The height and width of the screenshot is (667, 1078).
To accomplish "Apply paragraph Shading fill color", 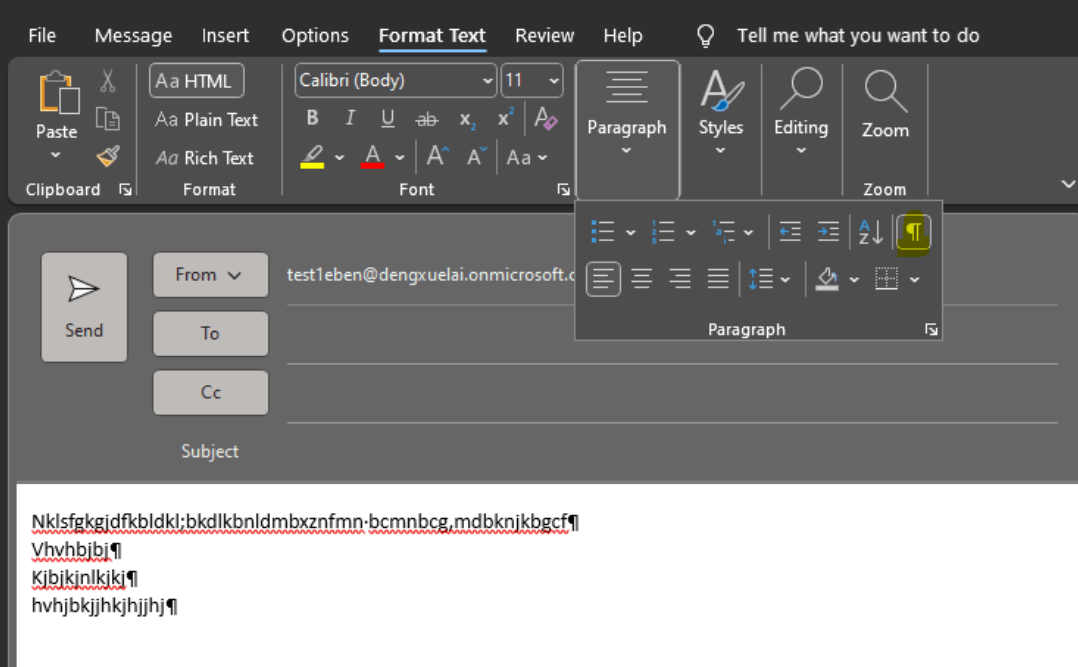I will click(x=827, y=279).
